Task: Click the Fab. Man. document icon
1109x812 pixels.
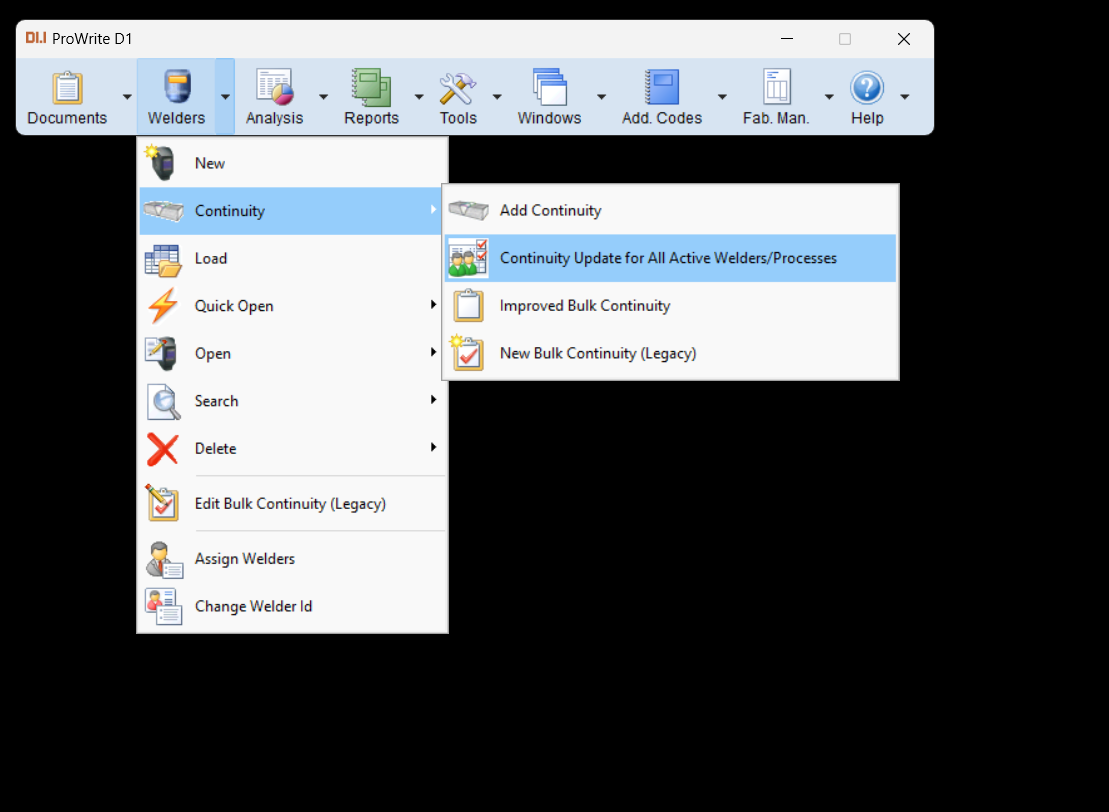Action: click(776, 87)
